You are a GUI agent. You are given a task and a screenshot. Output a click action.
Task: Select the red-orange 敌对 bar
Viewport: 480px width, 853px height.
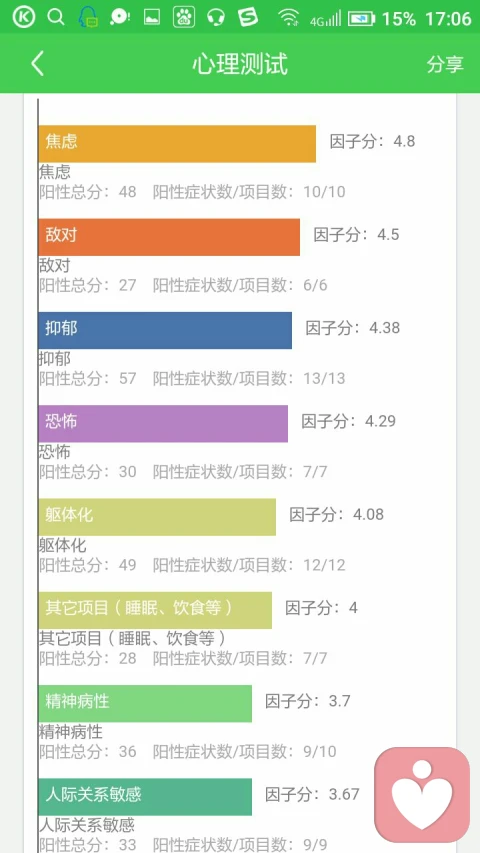pos(169,237)
